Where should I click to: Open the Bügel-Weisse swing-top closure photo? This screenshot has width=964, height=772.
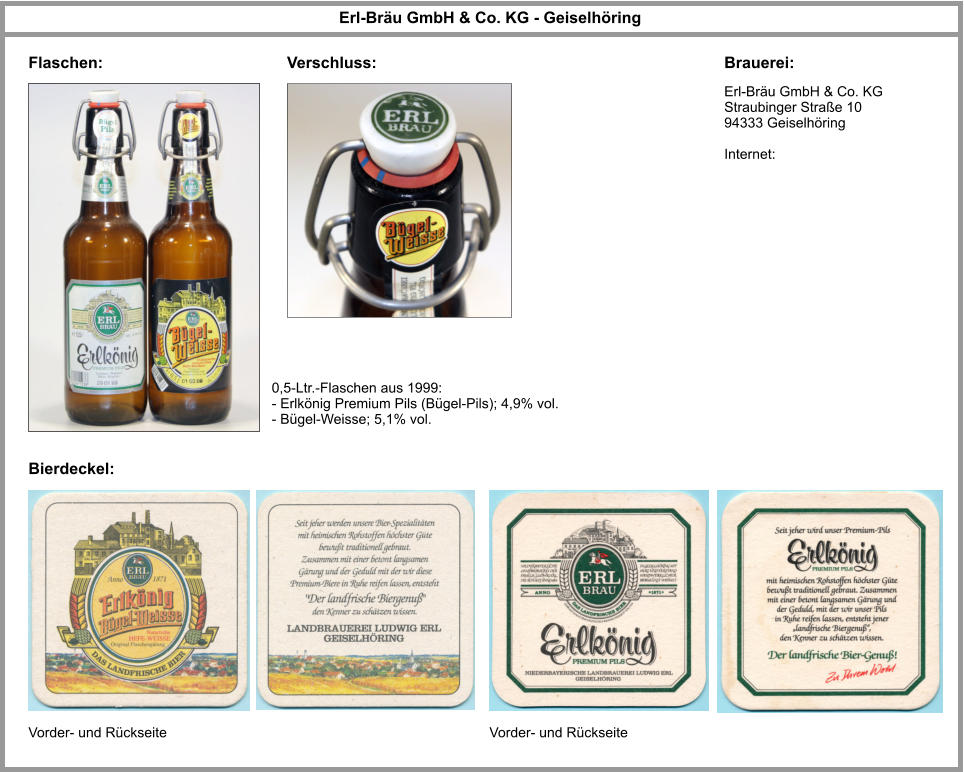[x=399, y=200]
